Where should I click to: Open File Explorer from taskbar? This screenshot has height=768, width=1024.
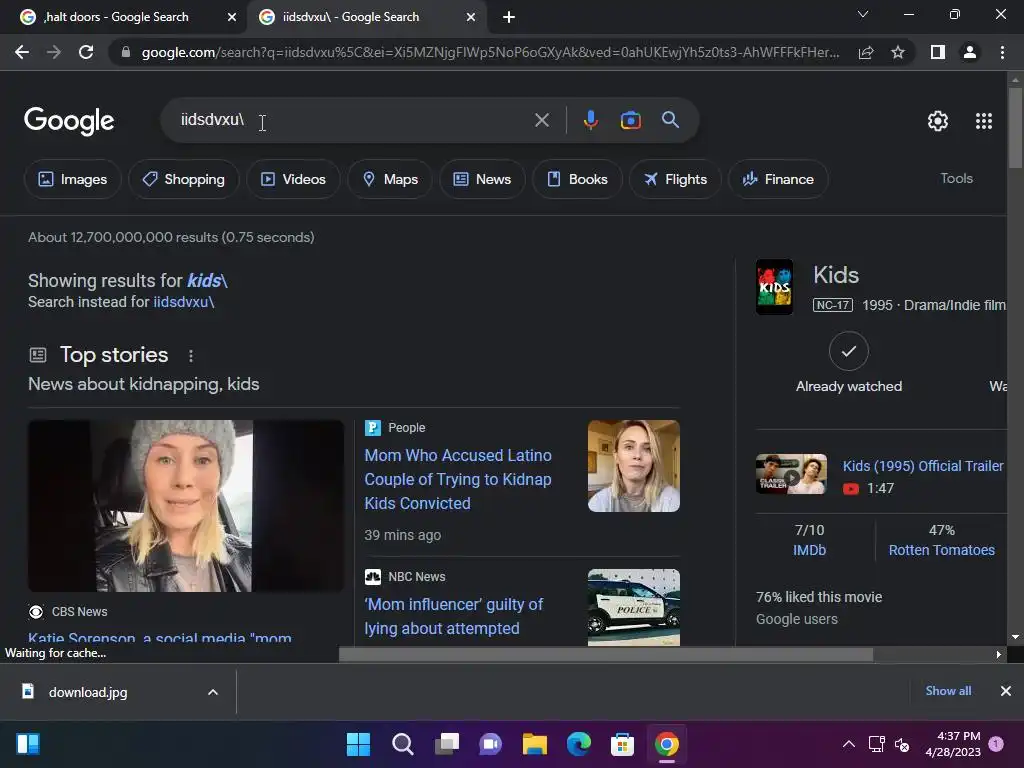tap(534, 744)
